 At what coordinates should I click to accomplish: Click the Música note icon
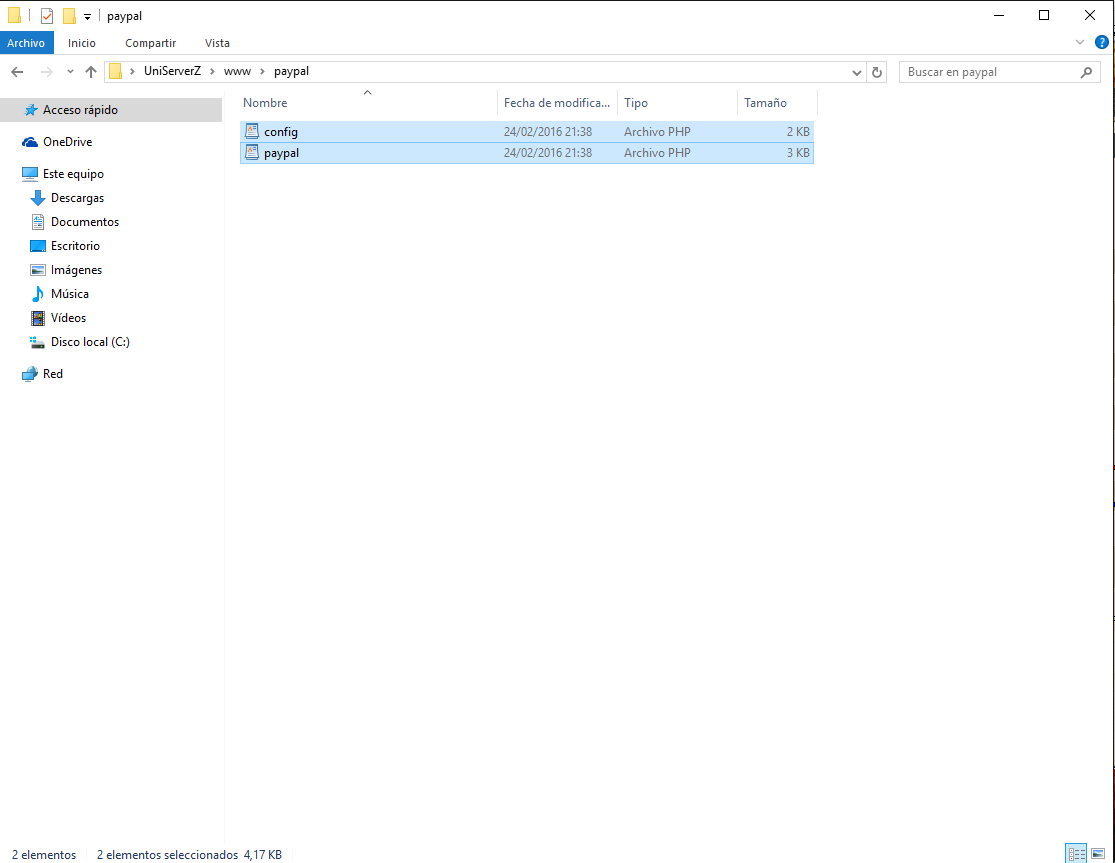pyautogui.click(x=38, y=294)
